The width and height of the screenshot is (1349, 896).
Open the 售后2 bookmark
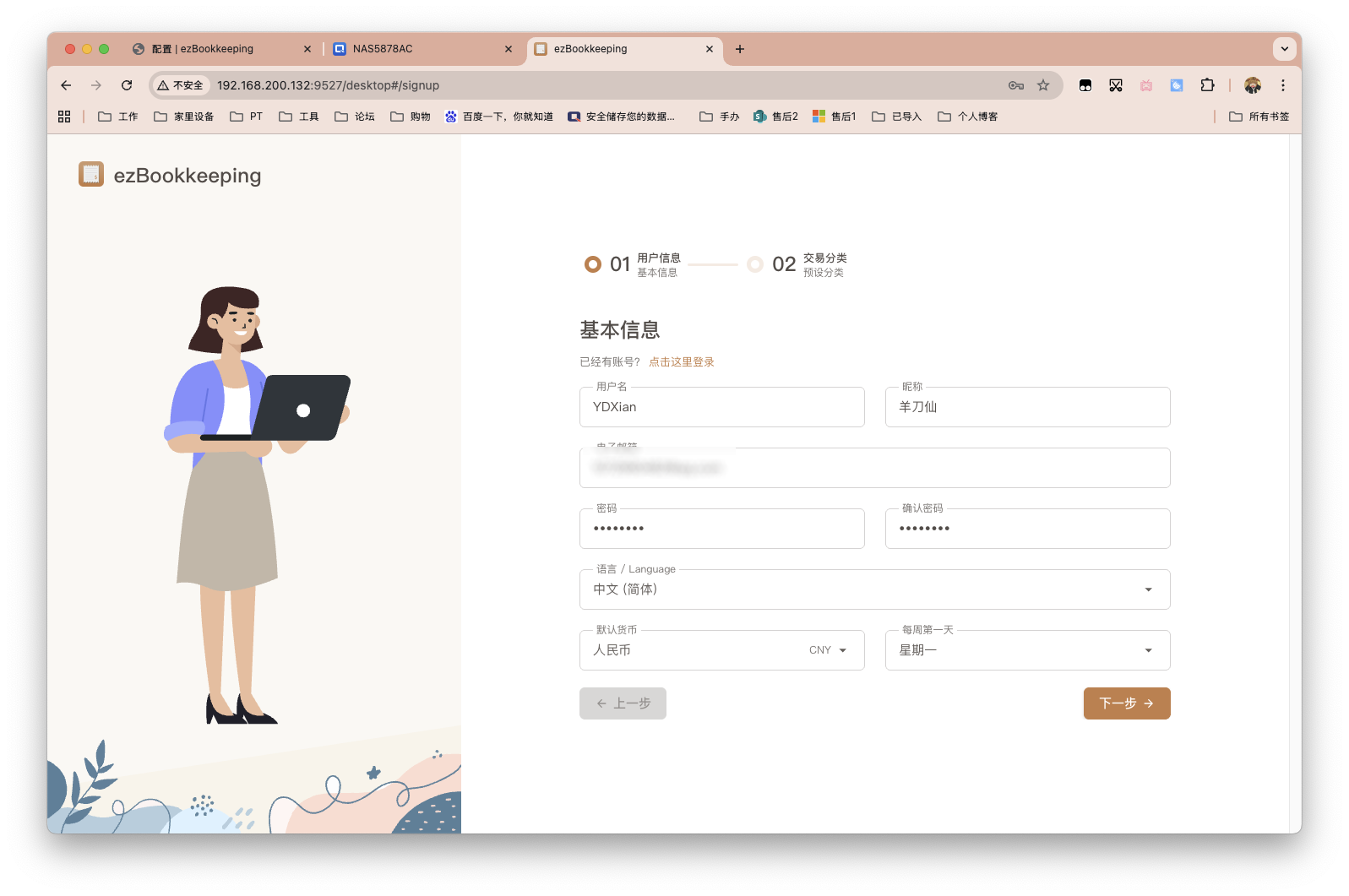point(776,117)
